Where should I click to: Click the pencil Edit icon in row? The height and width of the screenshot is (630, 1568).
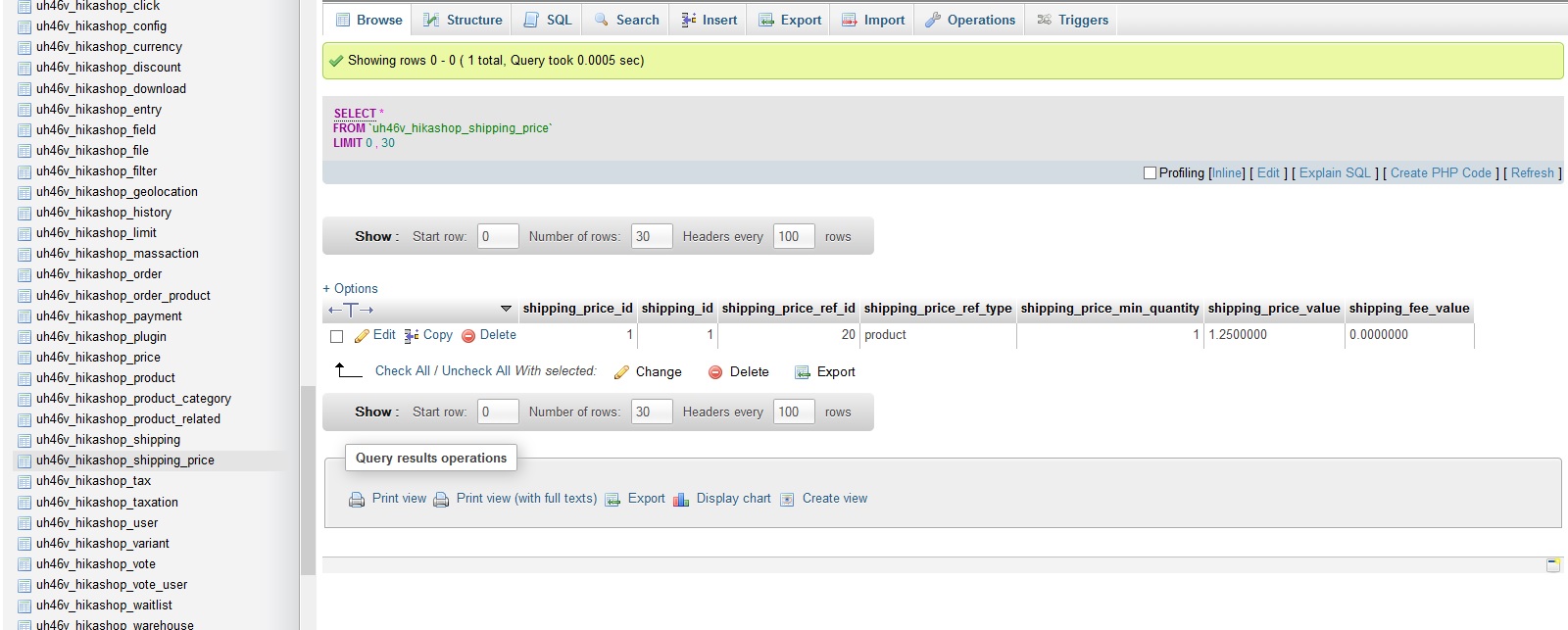(x=362, y=336)
